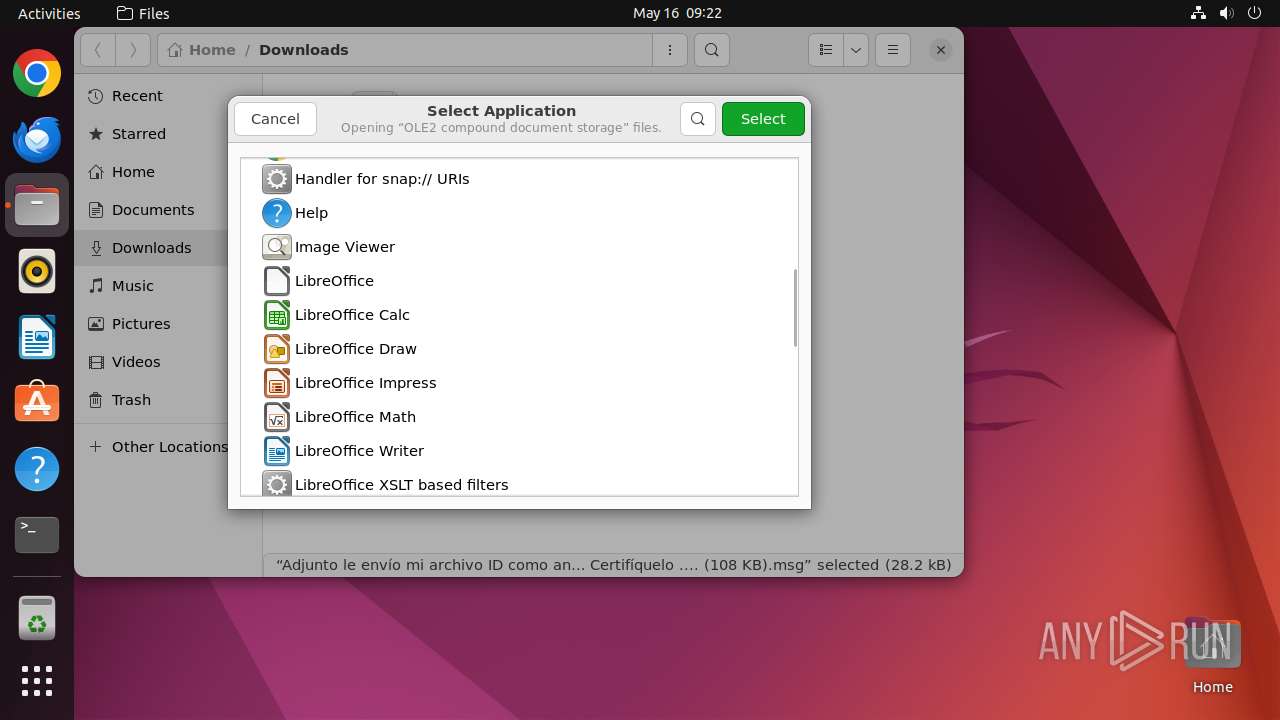Image resolution: width=1280 pixels, height=720 pixels.
Task: Select "LibreOffice XSLT based filters" text
Action: 402,485
